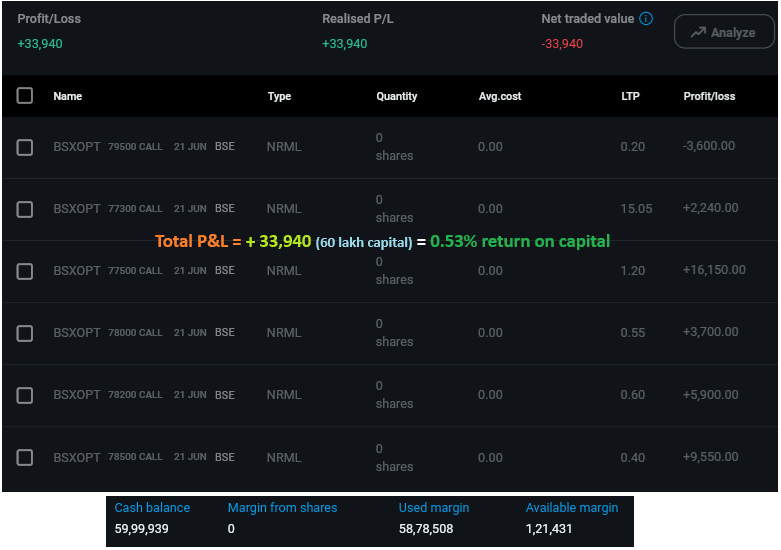Click the Margin from shares label
The image size is (781, 550).
point(282,508)
